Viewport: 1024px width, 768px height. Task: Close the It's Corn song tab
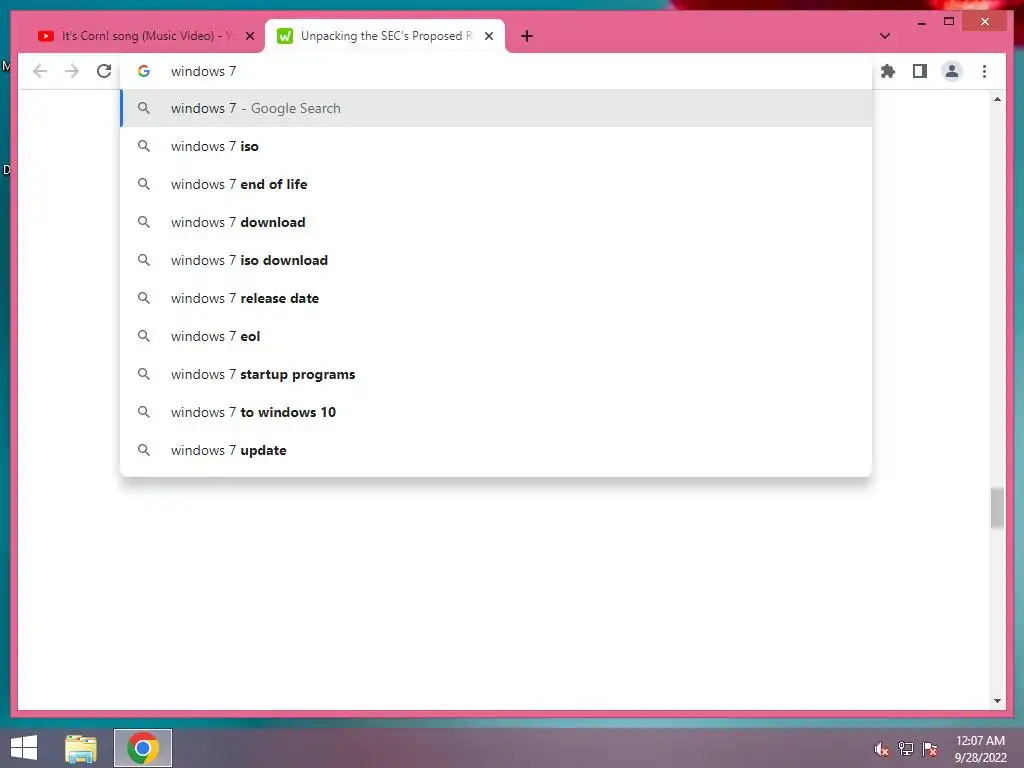(x=249, y=36)
